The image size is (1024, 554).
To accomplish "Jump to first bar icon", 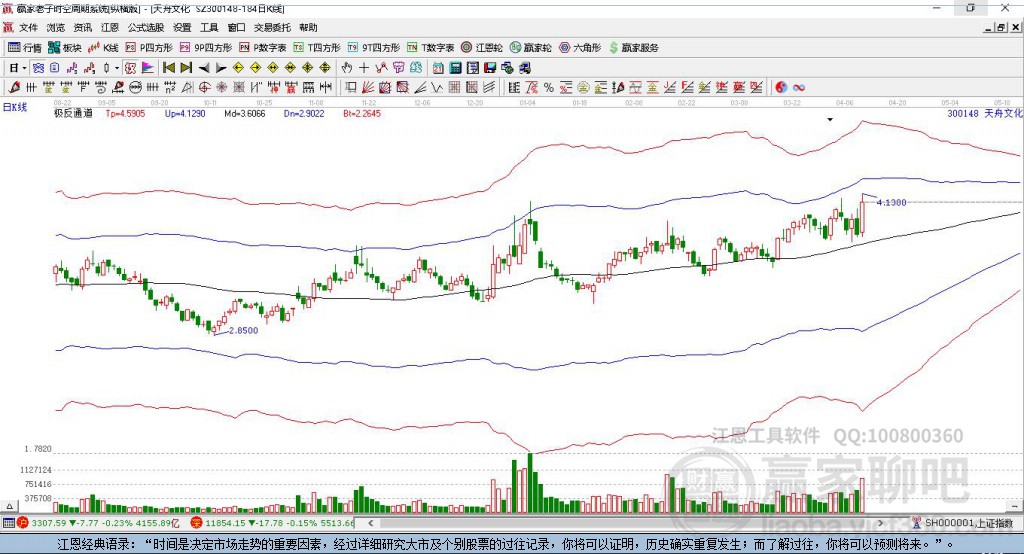I will tap(168, 68).
